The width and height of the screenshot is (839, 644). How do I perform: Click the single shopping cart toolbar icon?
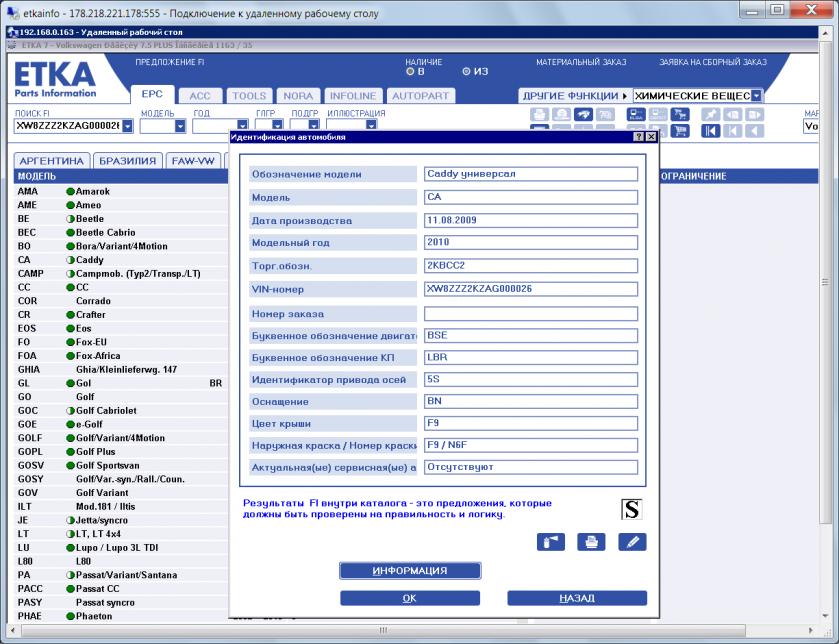680,131
